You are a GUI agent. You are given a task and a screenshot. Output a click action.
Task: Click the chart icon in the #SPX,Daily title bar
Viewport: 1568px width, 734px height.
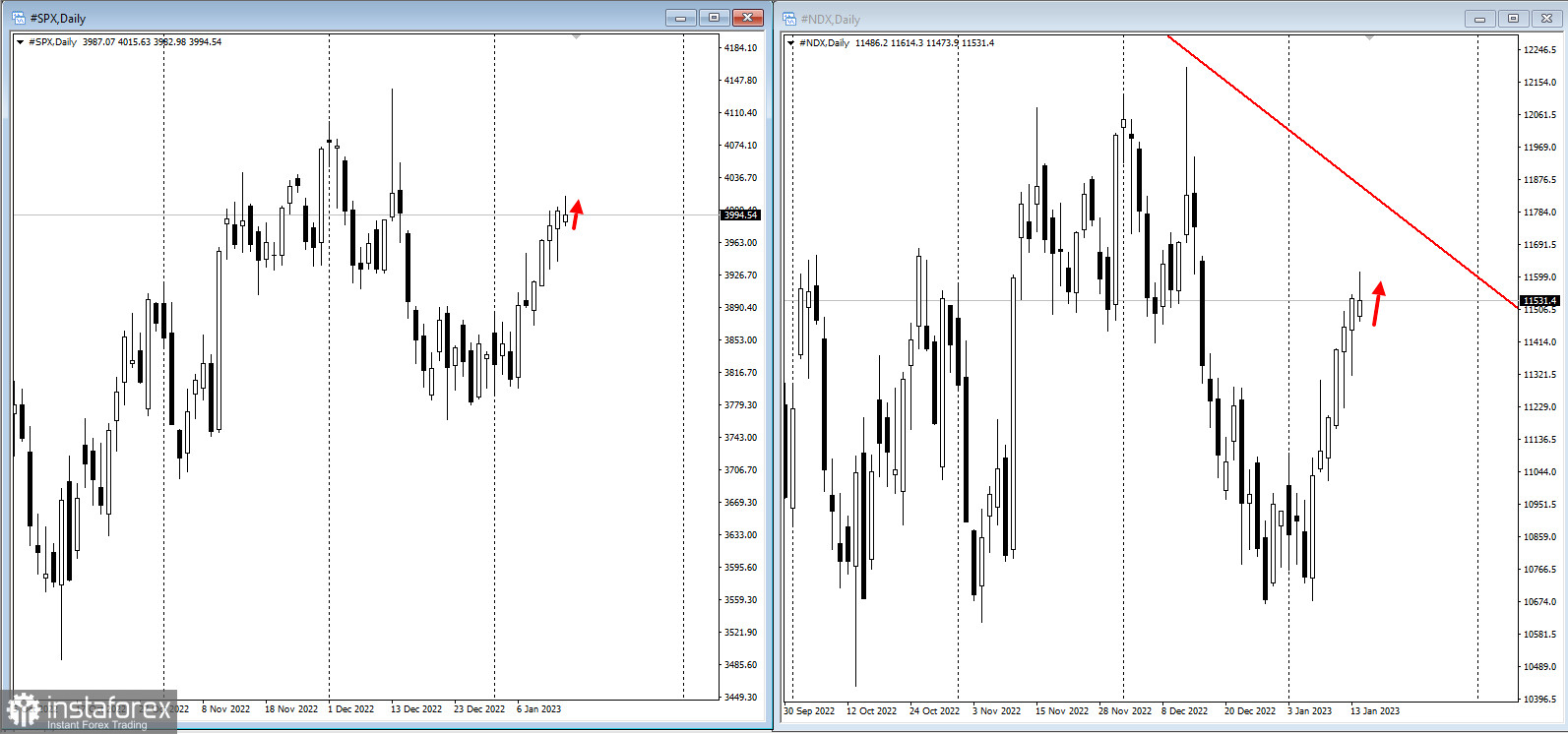pyautogui.click(x=19, y=18)
